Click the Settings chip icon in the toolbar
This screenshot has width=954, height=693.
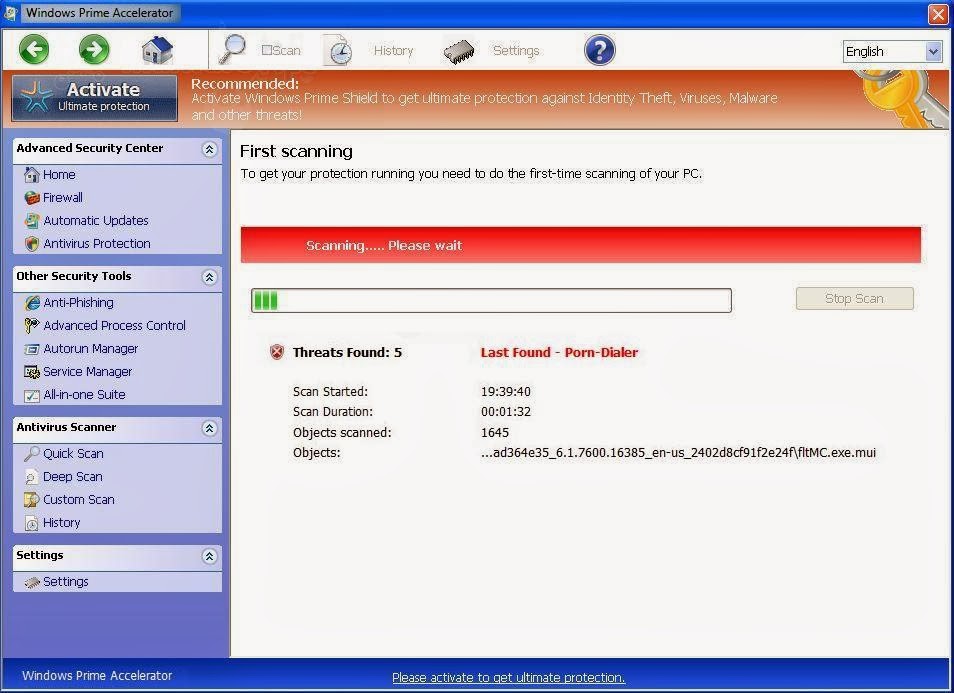coord(459,51)
